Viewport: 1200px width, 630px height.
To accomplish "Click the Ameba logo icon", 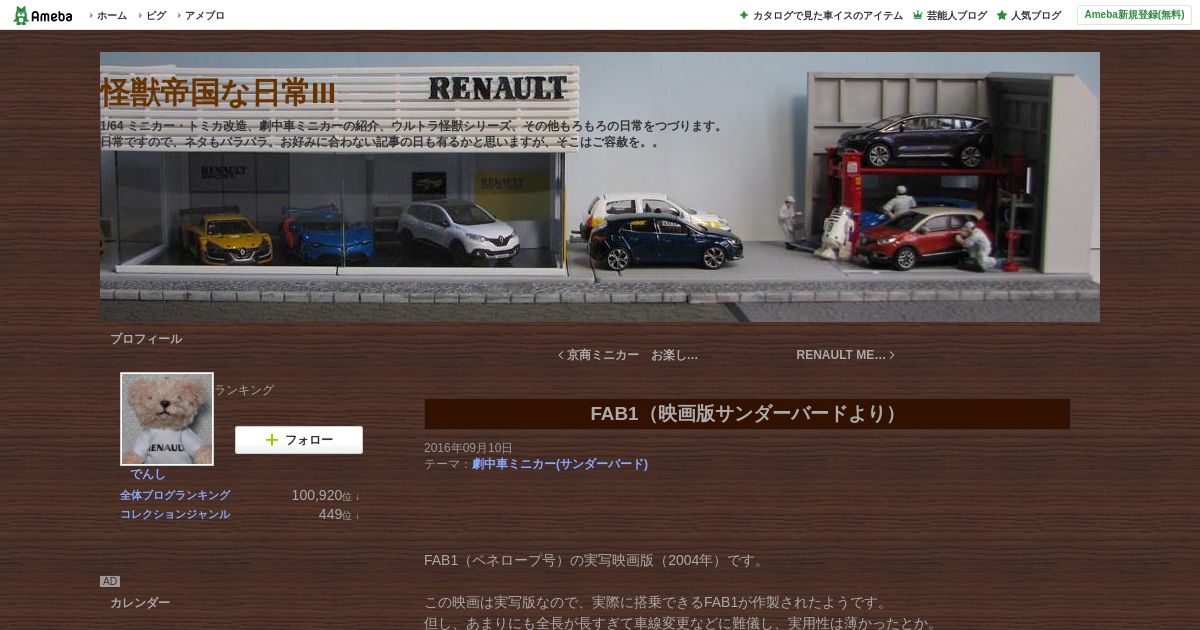I will click(x=43, y=15).
